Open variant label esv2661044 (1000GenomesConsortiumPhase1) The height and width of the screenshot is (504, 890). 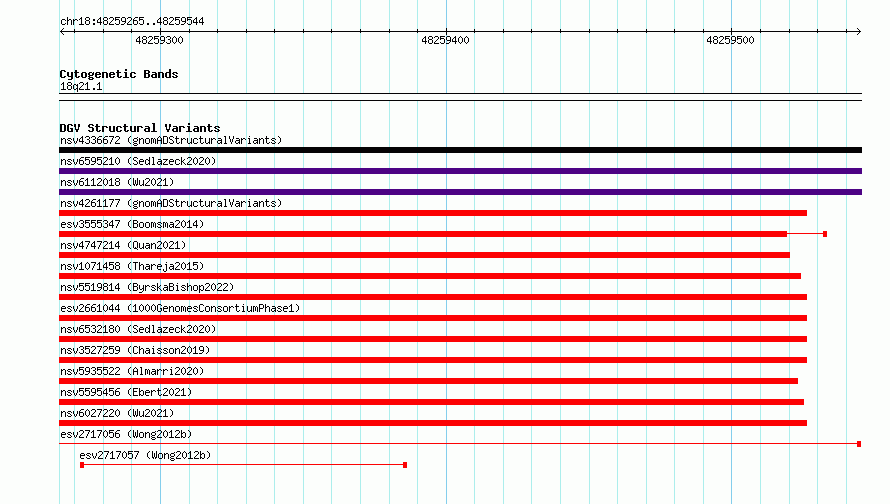click(x=180, y=308)
